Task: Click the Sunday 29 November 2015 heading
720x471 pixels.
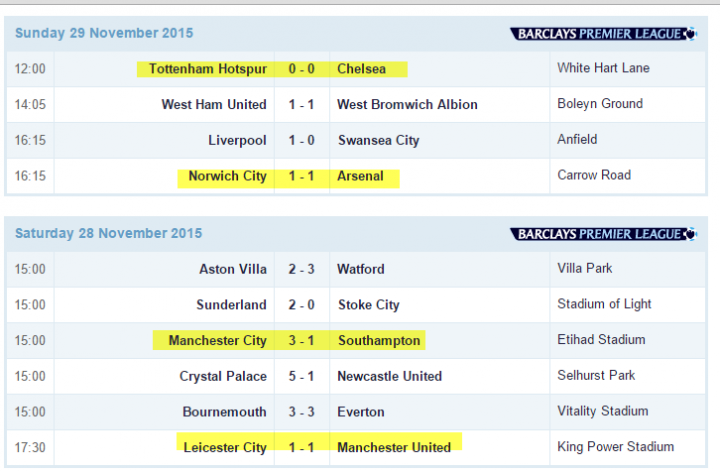Action: pyautogui.click(x=104, y=33)
